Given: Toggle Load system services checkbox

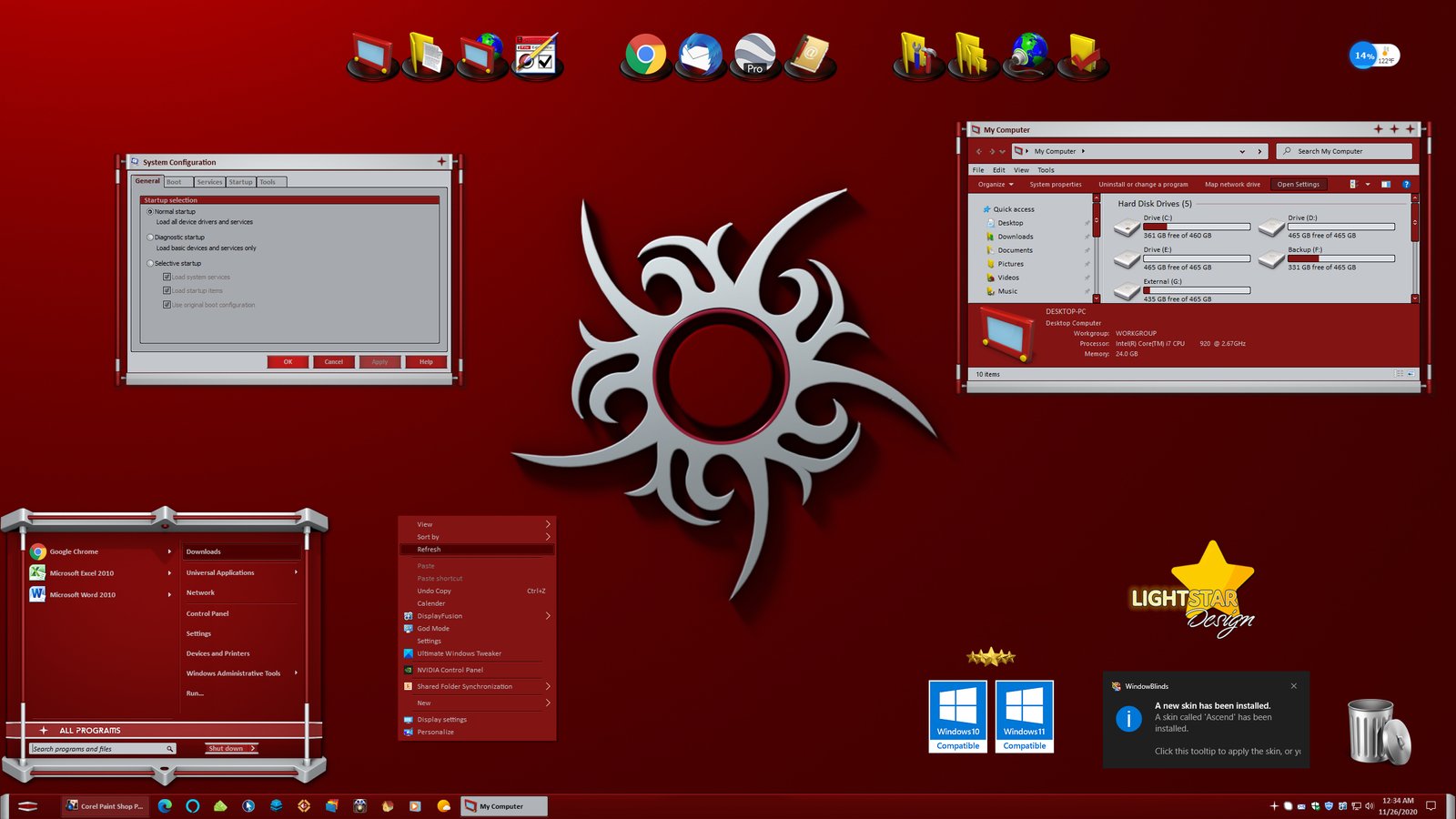Looking at the screenshot, I should click(167, 277).
